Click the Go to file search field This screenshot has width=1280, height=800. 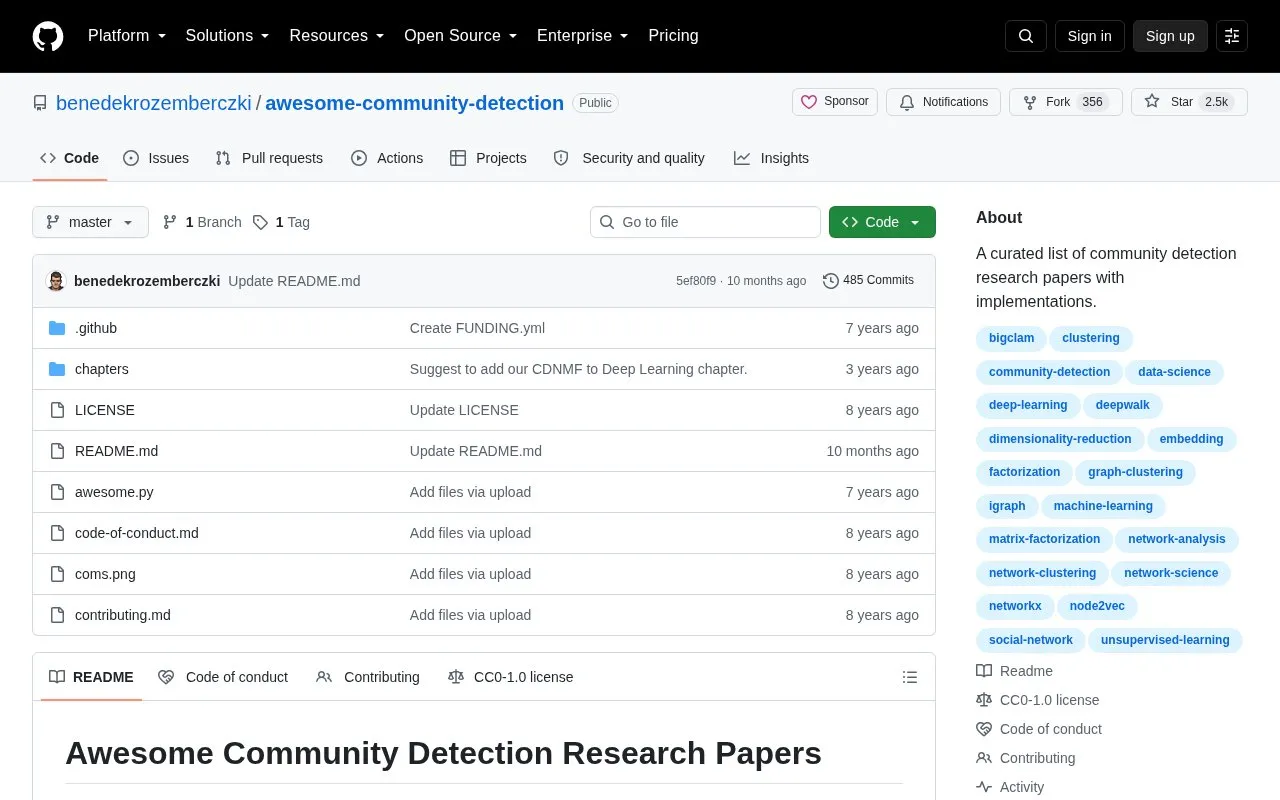pos(705,222)
